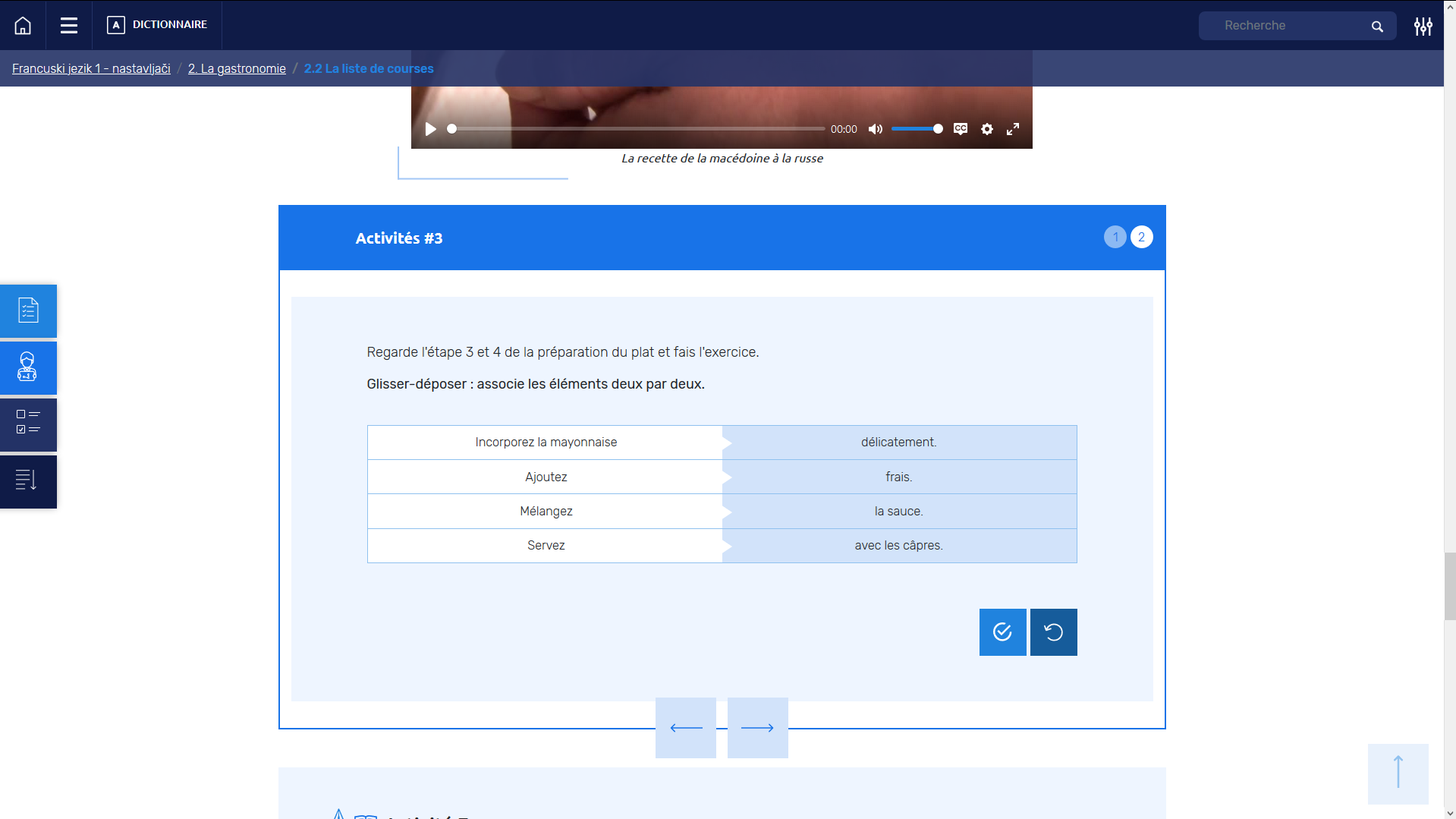The image size is (1456, 819).
Task: Click the search magnifier icon
Action: (1377, 27)
